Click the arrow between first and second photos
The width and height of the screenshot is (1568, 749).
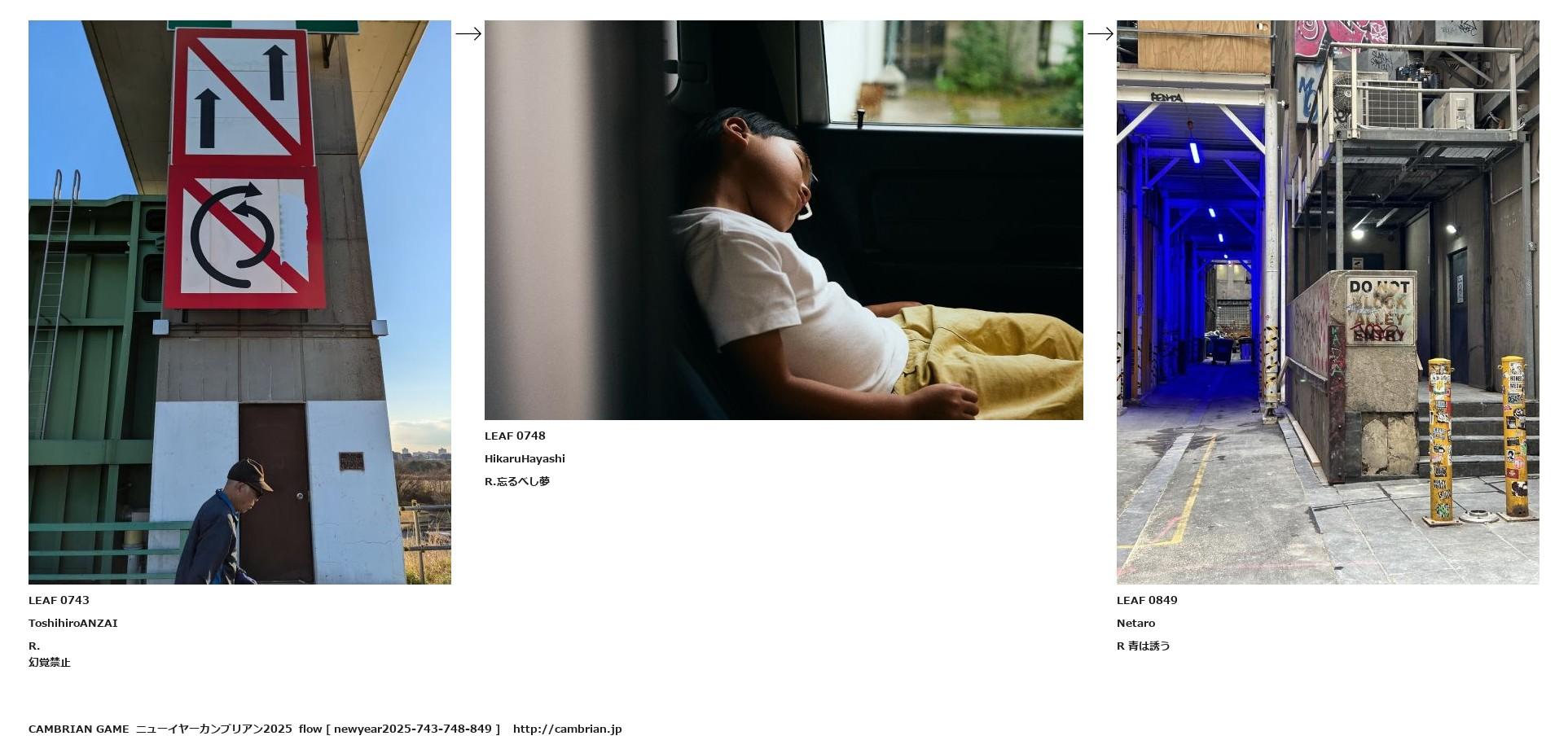point(468,33)
